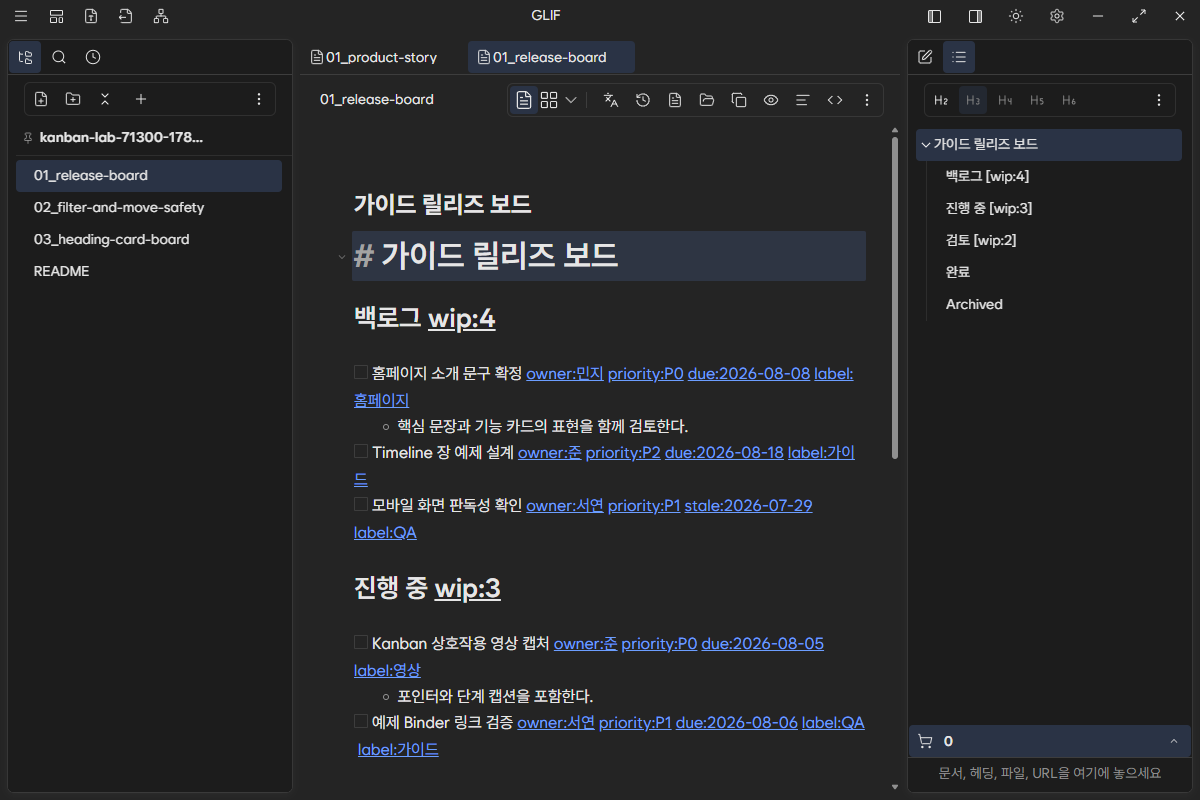Image resolution: width=1200 pixels, height=800 pixels.
Task: Click the editor vertical scrollbar
Action: click(x=894, y=298)
